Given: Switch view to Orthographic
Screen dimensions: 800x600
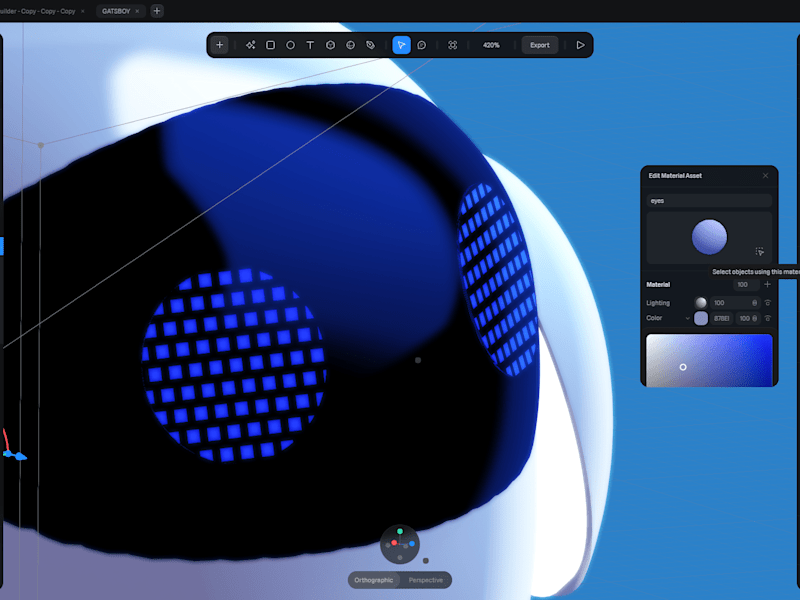Looking at the screenshot, I should (373, 580).
